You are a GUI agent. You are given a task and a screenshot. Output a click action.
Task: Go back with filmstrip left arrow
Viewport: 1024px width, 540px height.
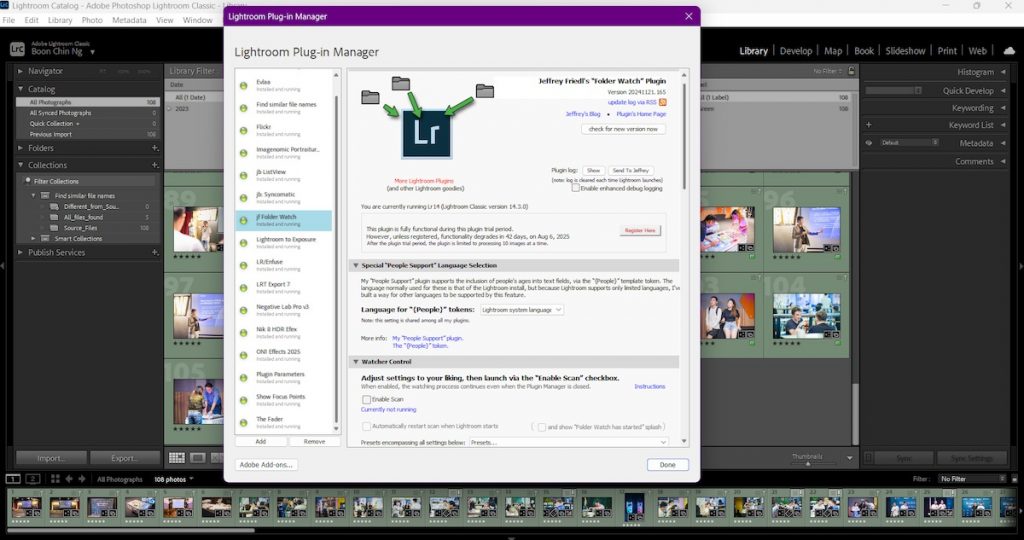coord(69,479)
